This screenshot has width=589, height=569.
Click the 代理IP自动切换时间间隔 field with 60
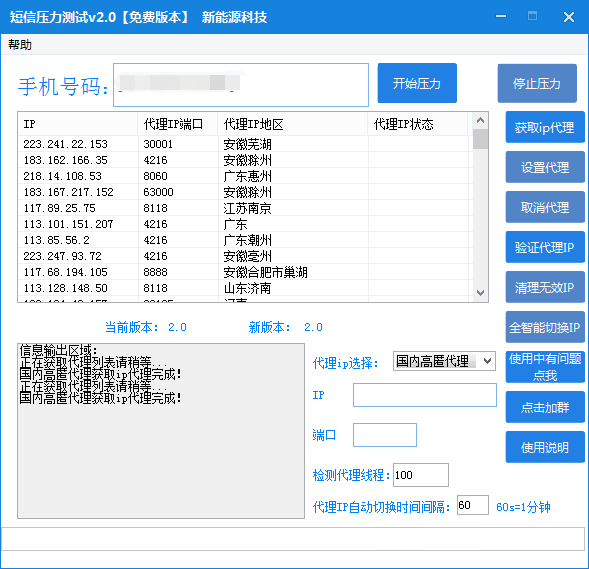pos(473,505)
